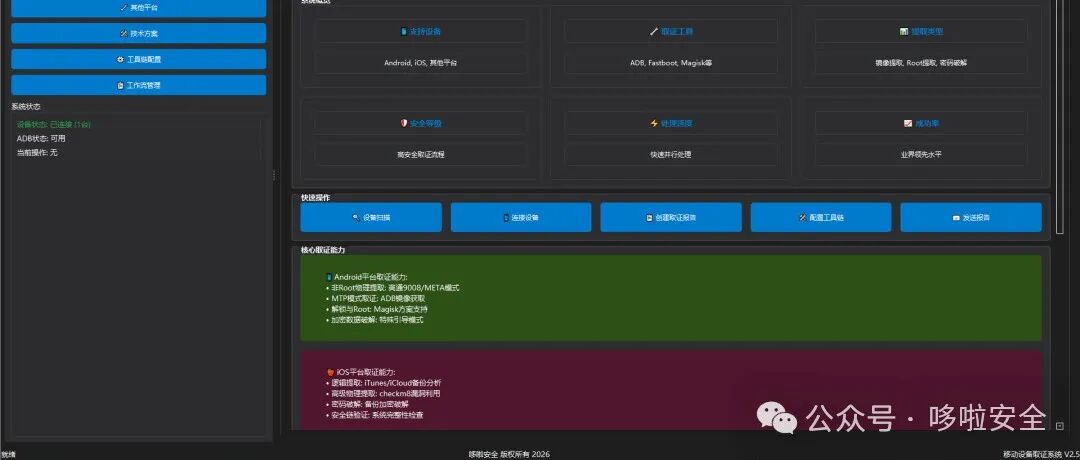The image size is (1080, 460).
Task: Click '高安全取证流程' text
Action: click(421, 155)
